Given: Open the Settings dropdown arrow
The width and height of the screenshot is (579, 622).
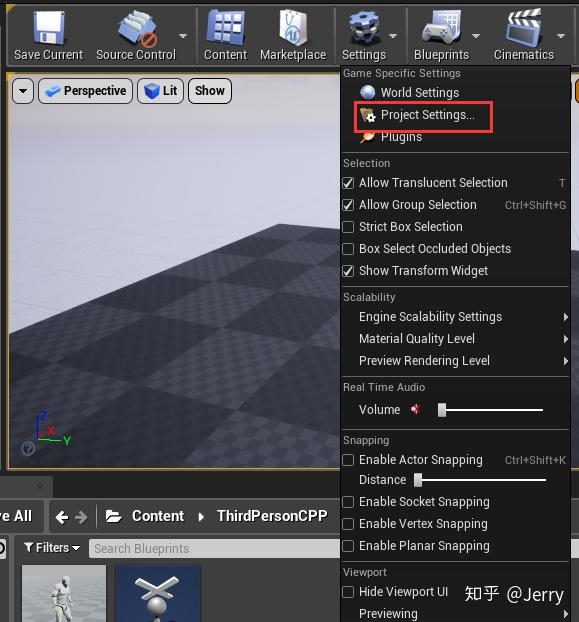Looking at the screenshot, I should (x=393, y=36).
